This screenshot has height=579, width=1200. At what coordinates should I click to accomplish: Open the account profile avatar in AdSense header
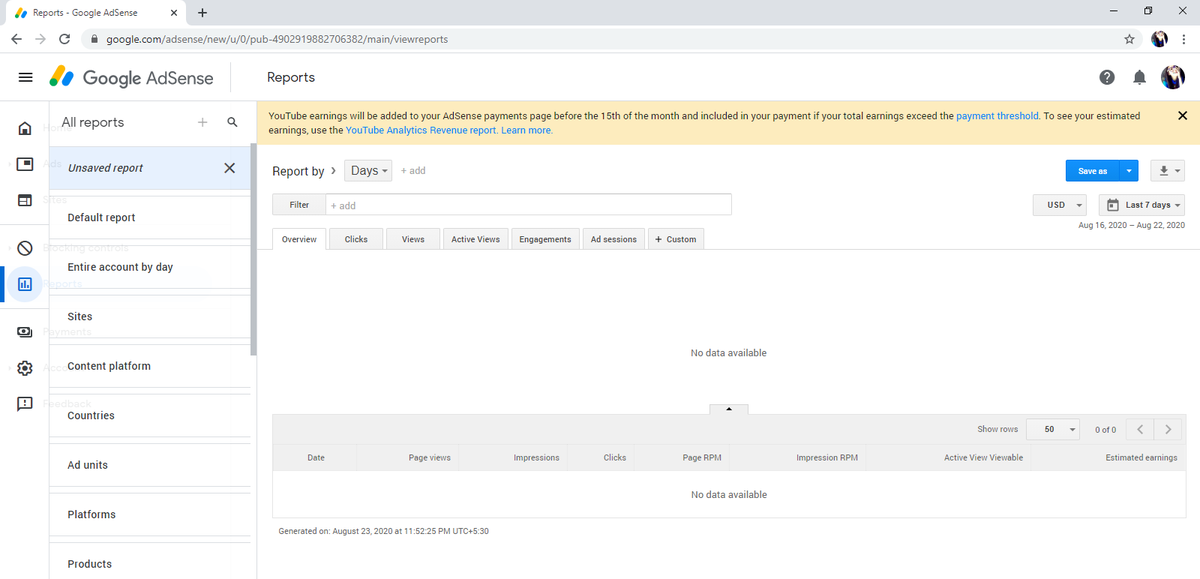pos(1172,77)
